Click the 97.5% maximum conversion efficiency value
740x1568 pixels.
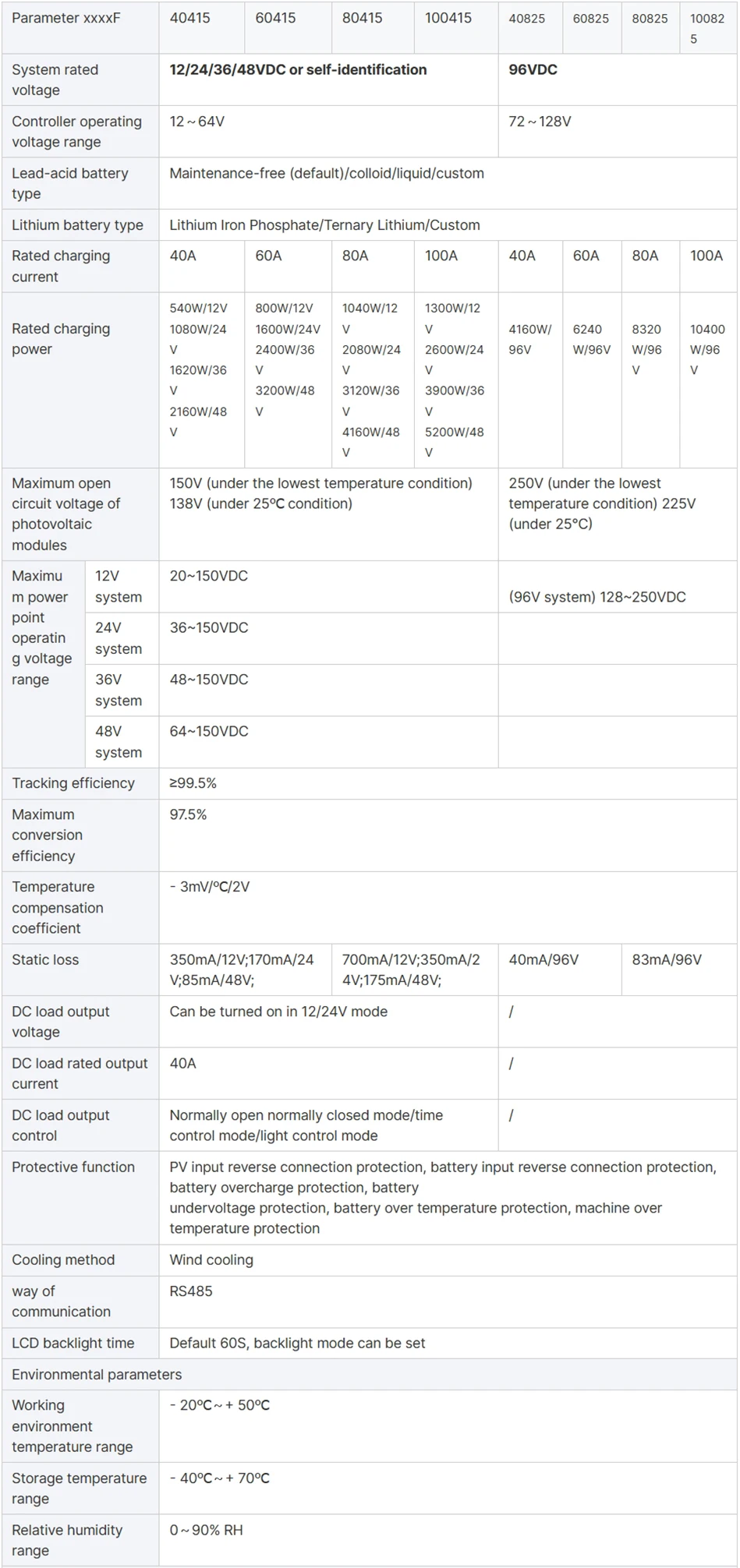(189, 814)
